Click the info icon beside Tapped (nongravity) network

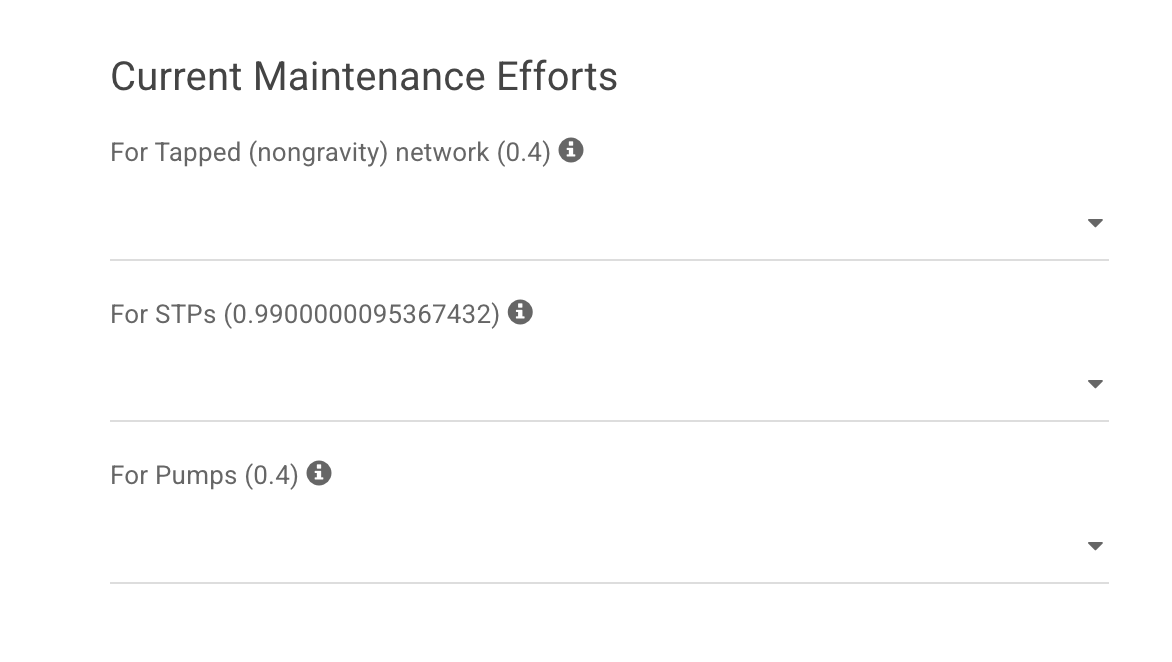(x=571, y=151)
